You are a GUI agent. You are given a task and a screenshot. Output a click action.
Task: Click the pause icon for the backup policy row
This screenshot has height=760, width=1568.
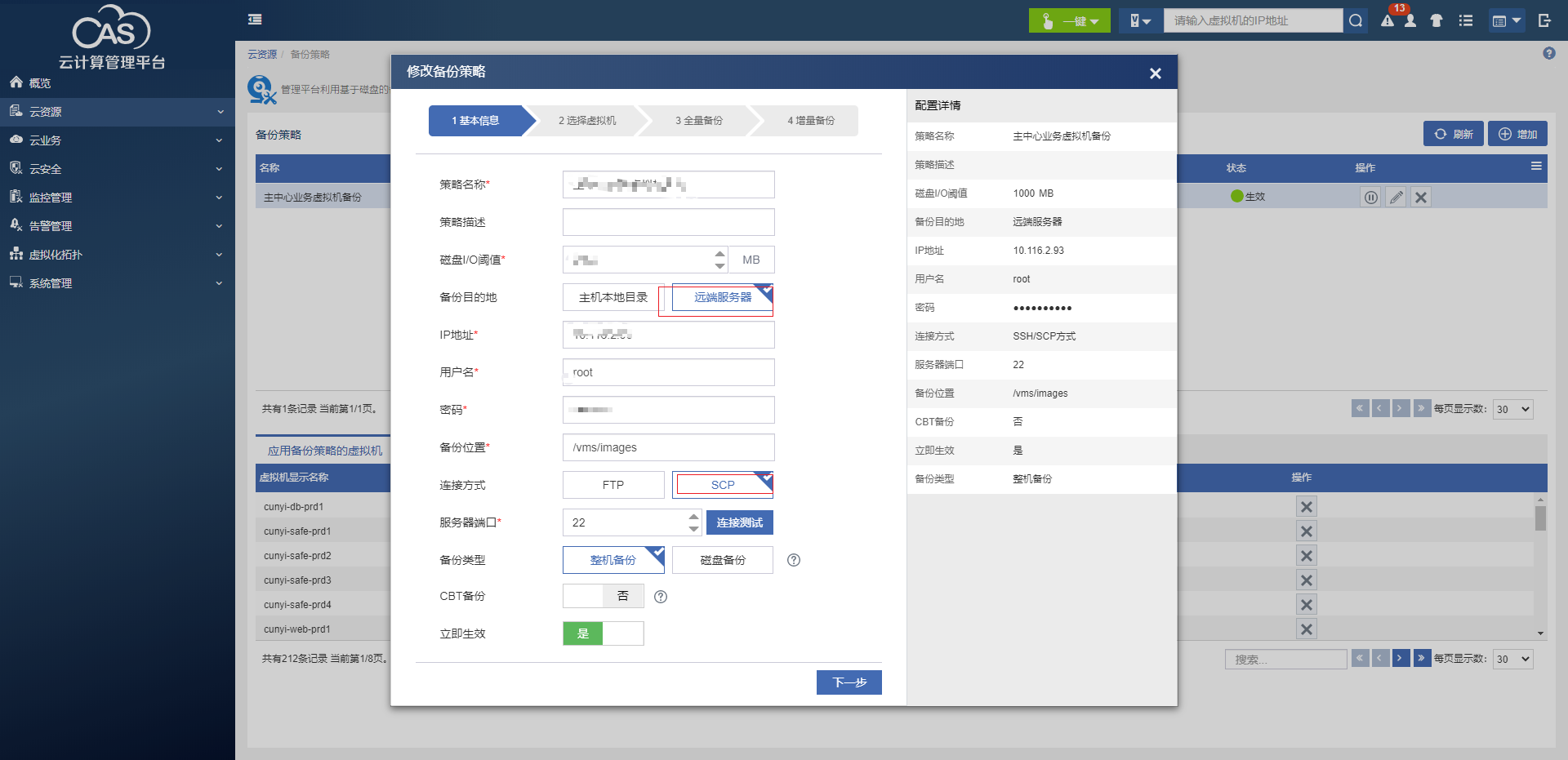1370,197
